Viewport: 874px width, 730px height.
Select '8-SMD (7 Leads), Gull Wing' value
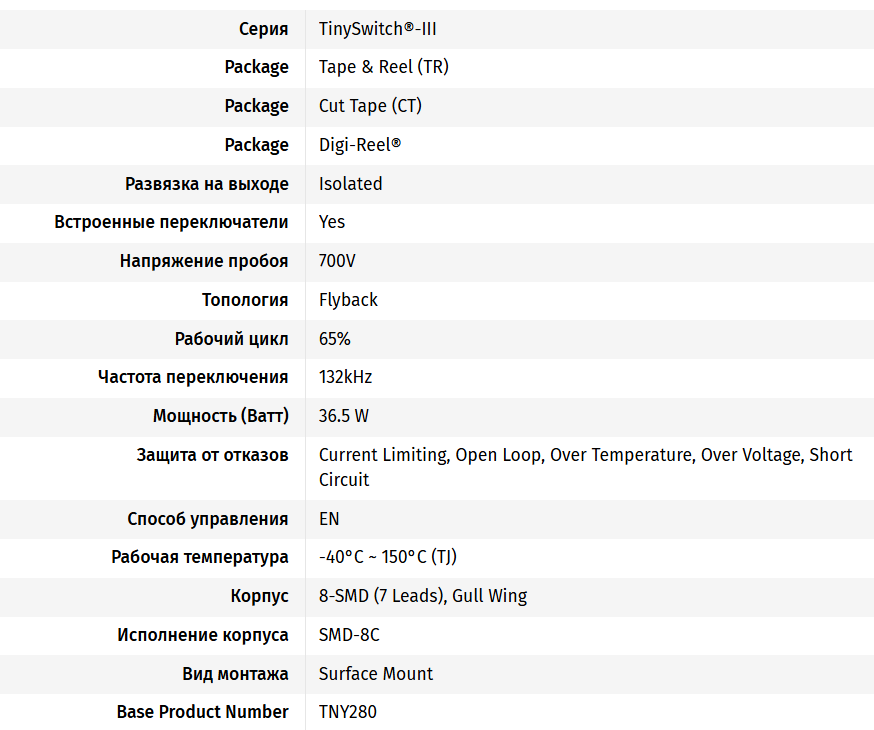tap(423, 596)
